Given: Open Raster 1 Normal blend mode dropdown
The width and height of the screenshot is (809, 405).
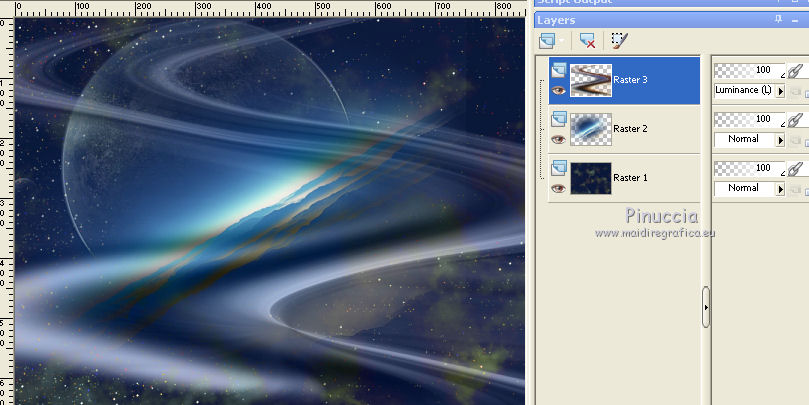Looking at the screenshot, I should 749,188.
